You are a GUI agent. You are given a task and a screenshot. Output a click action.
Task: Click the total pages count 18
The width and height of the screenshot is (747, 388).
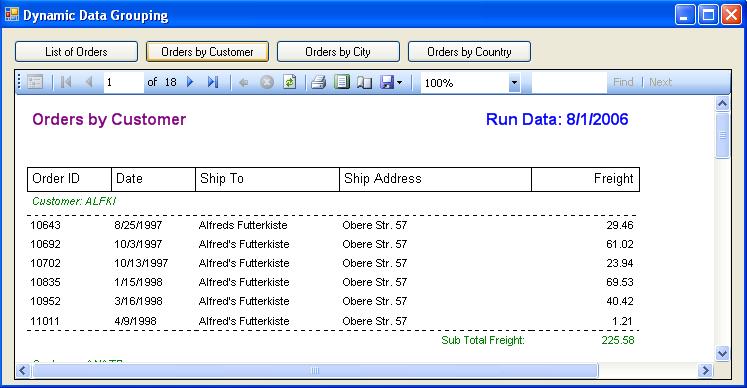(x=171, y=82)
